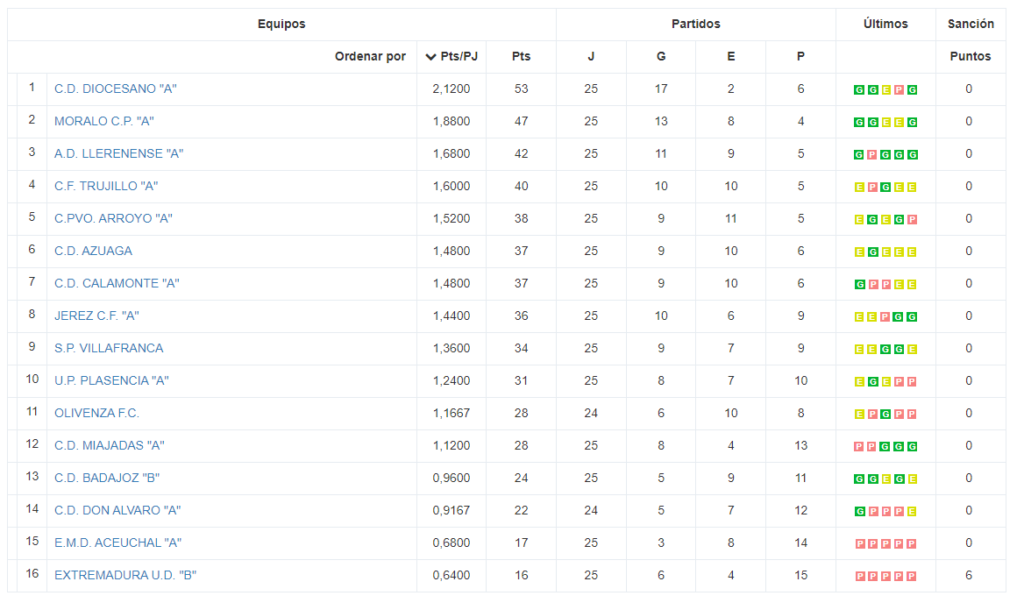Click the first green G icon in C.D. DON ALVARO row
1024x610 pixels.
pos(859,511)
